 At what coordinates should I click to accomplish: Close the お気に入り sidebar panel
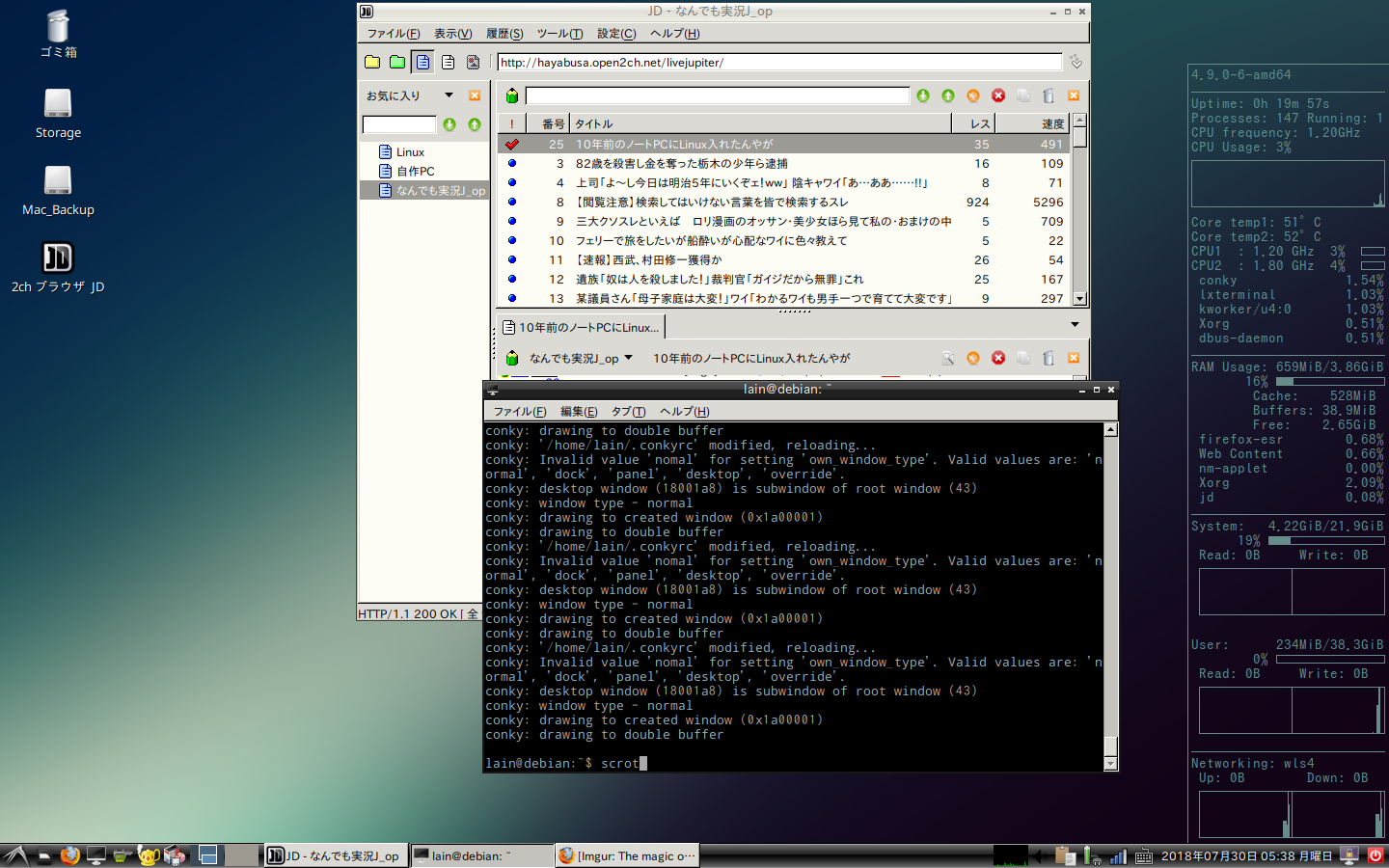(475, 95)
